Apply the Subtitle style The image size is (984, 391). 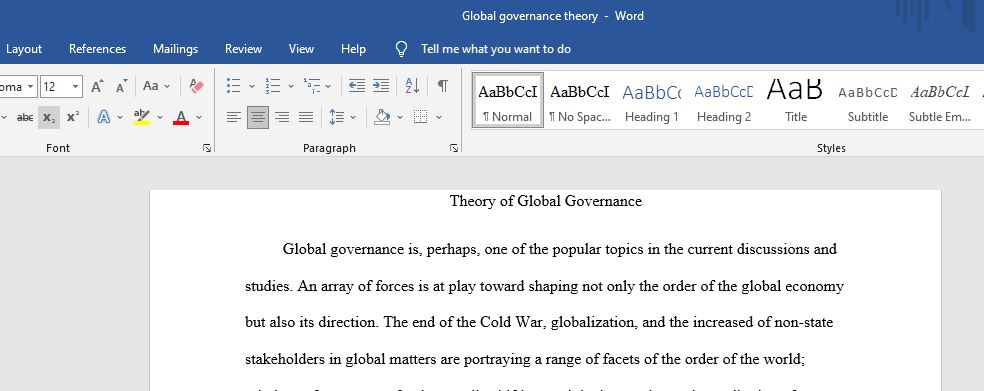(x=868, y=100)
